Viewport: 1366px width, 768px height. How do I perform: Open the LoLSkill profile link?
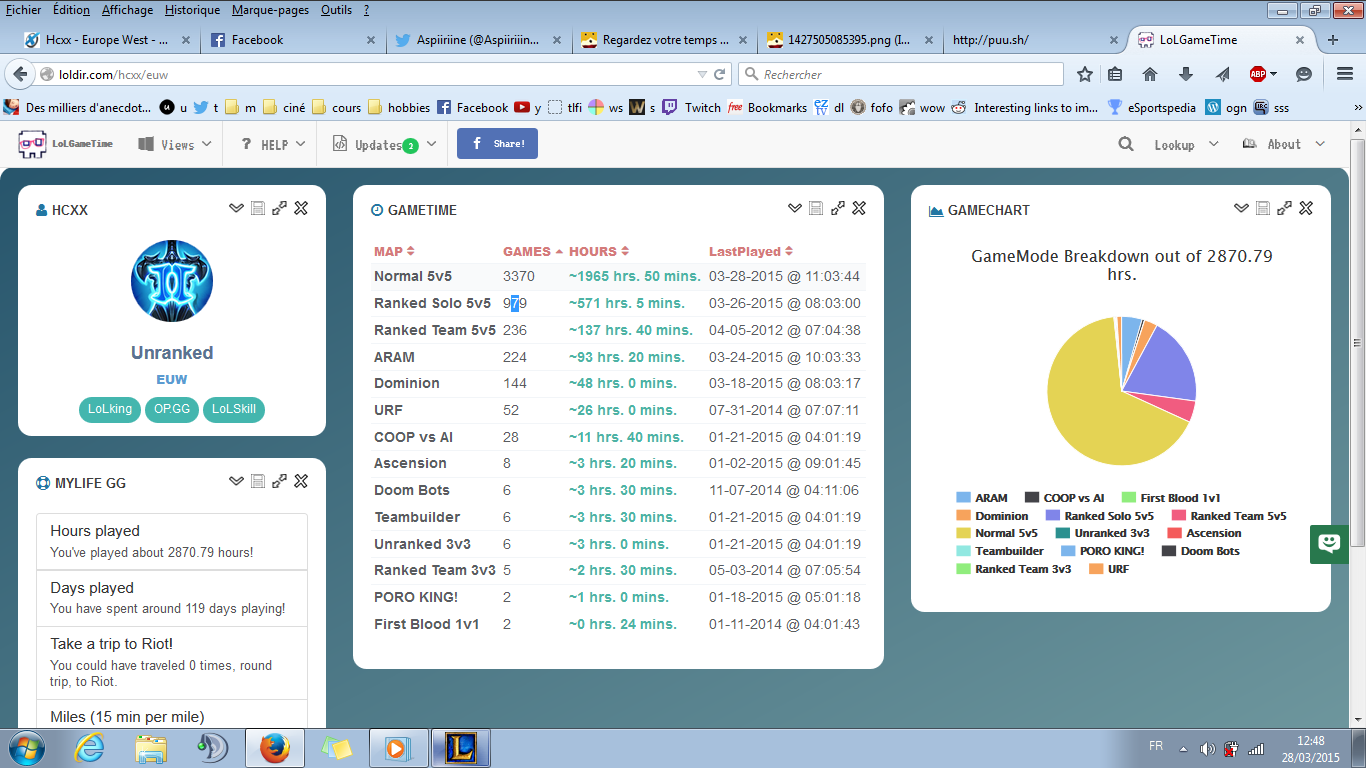pos(234,409)
